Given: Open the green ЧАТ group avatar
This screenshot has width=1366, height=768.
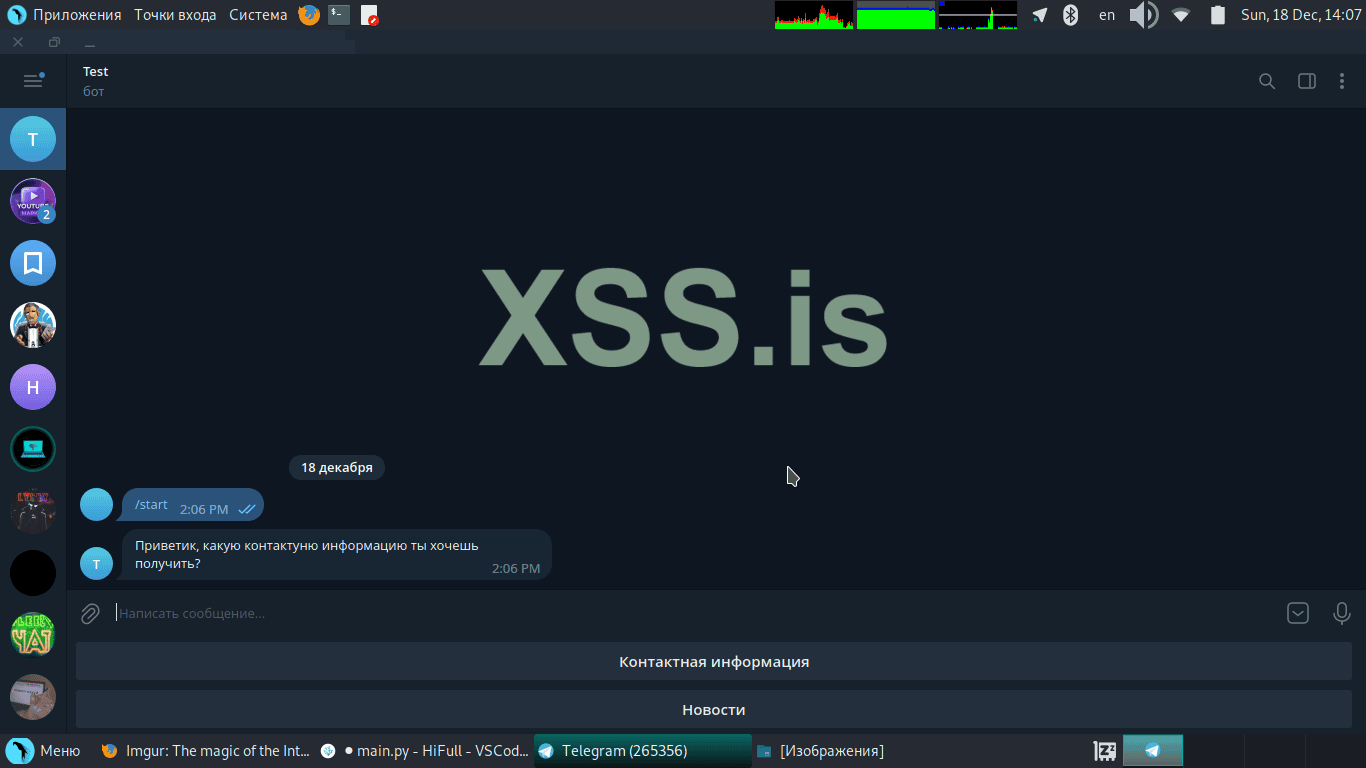Looking at the screenshot, I should [x=33, y=635].
